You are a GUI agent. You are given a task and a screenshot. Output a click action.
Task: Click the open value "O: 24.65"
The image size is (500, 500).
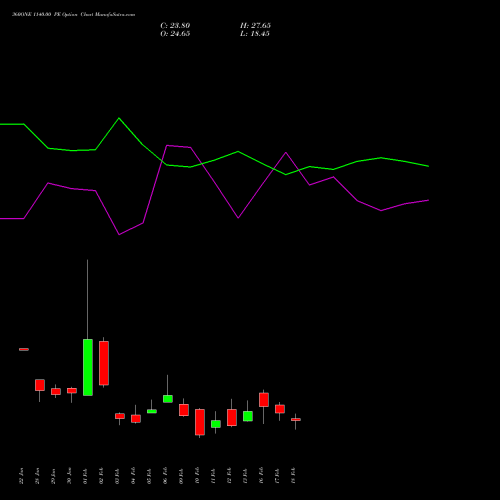click(x=175, y=34)
